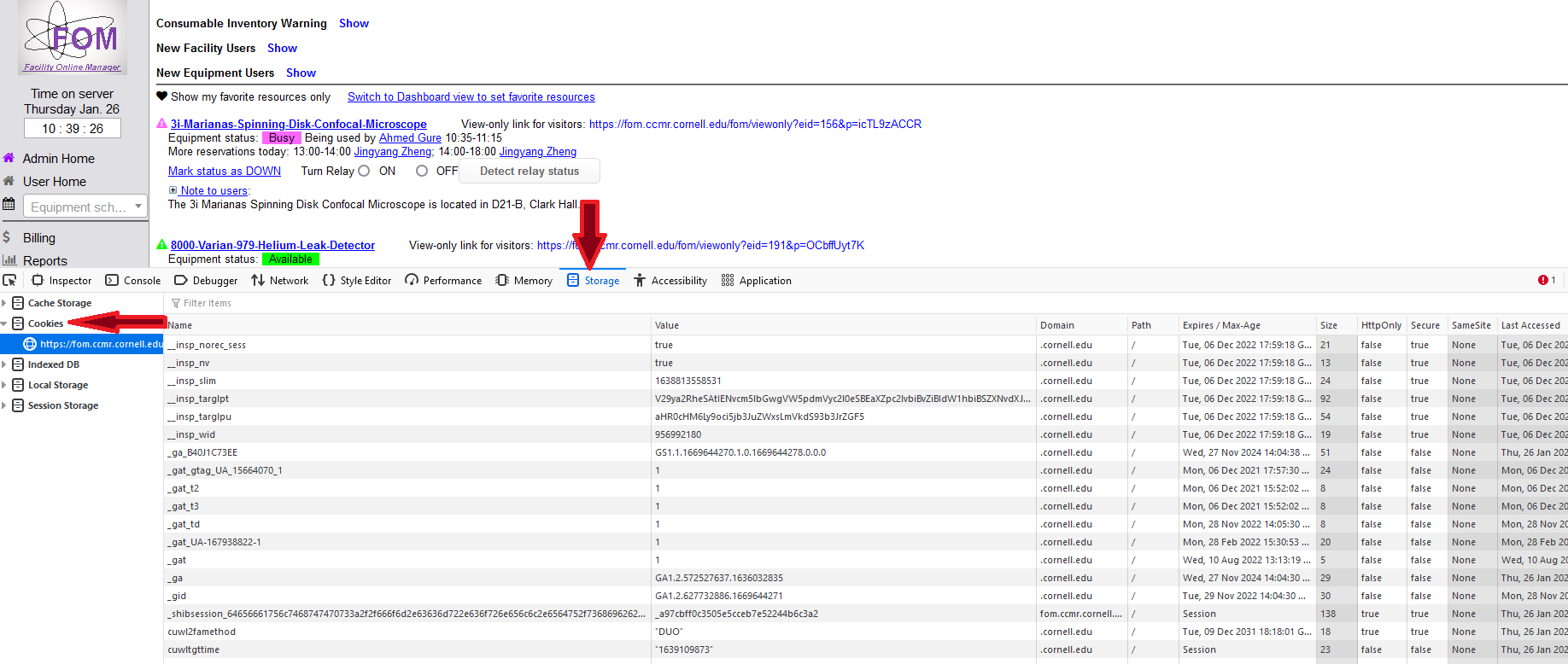Switch to the Memory tab

pos(524,280)
